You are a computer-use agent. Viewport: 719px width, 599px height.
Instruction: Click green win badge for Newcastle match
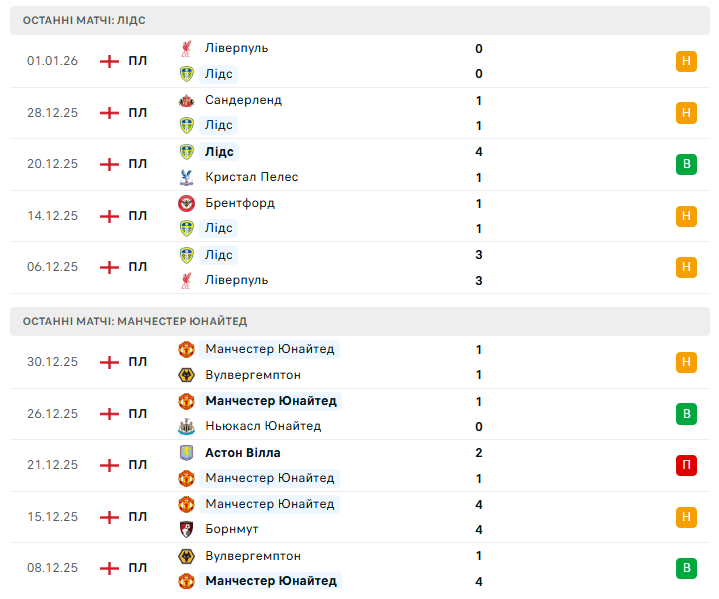point(686,413)
